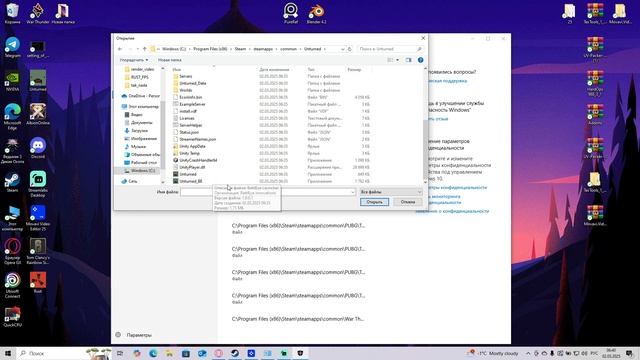Open the Opera GX browser shortcut

point(12,251)
